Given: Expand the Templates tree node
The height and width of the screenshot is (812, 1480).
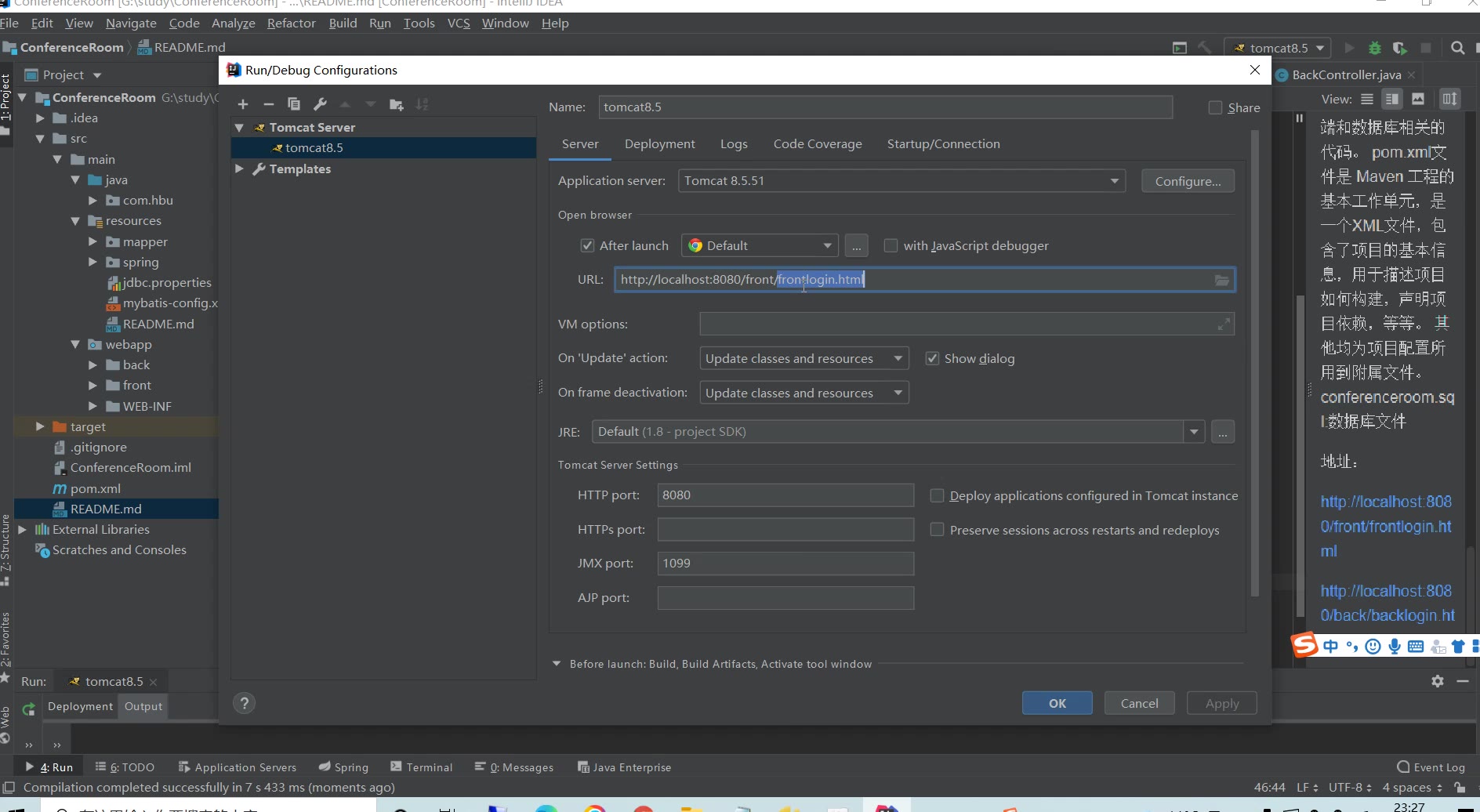Looking at the screenshot, I should click(240, 169).
